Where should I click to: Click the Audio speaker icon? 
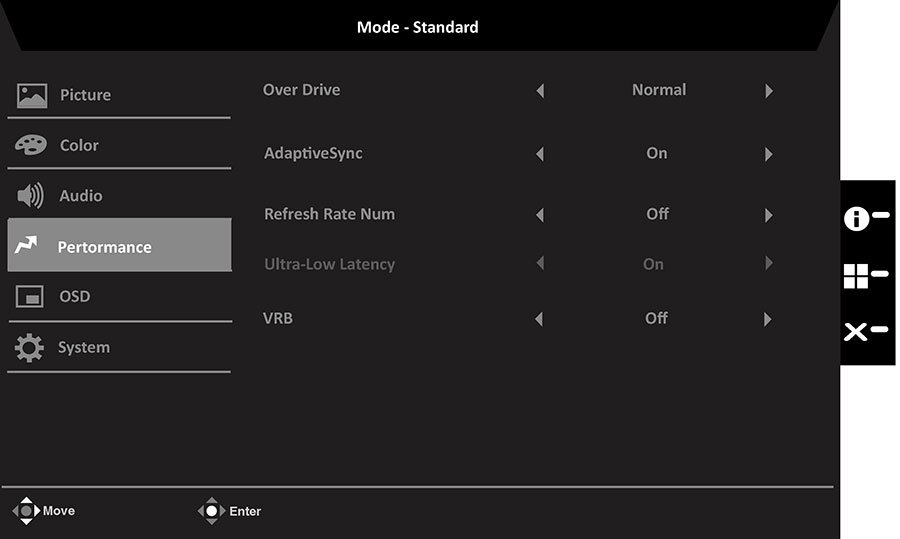pyautogui.click(x=30, y=196)
